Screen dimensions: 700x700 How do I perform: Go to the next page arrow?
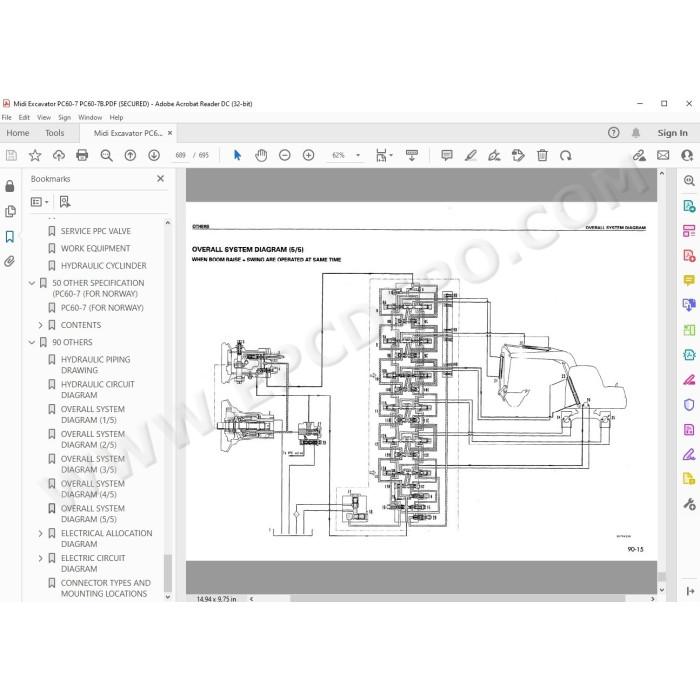[x=154, y=155]
